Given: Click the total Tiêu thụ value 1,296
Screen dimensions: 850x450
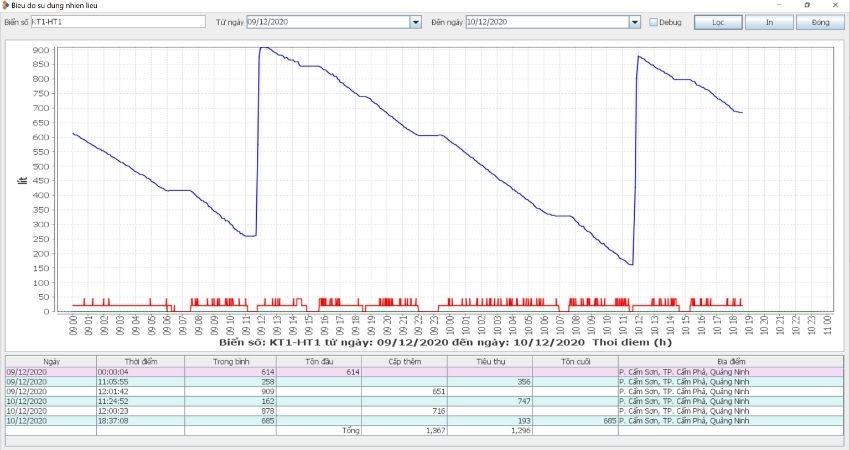Looking at the screenshot, I should pos(521,430).
